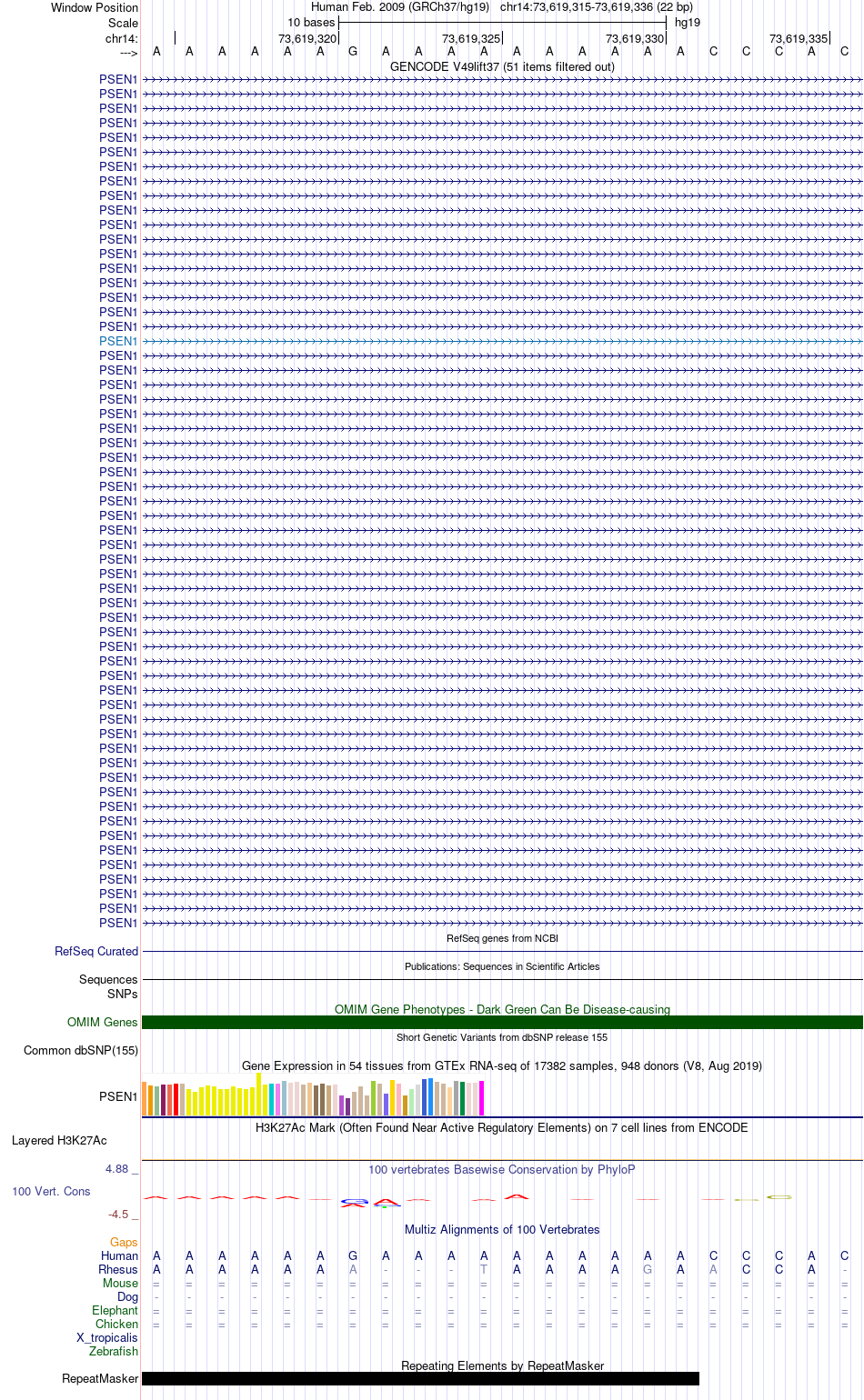Click the Common dbSNP(155) track label
864x1400 pixels.
pyautogui.click(x=81, y=1051)
